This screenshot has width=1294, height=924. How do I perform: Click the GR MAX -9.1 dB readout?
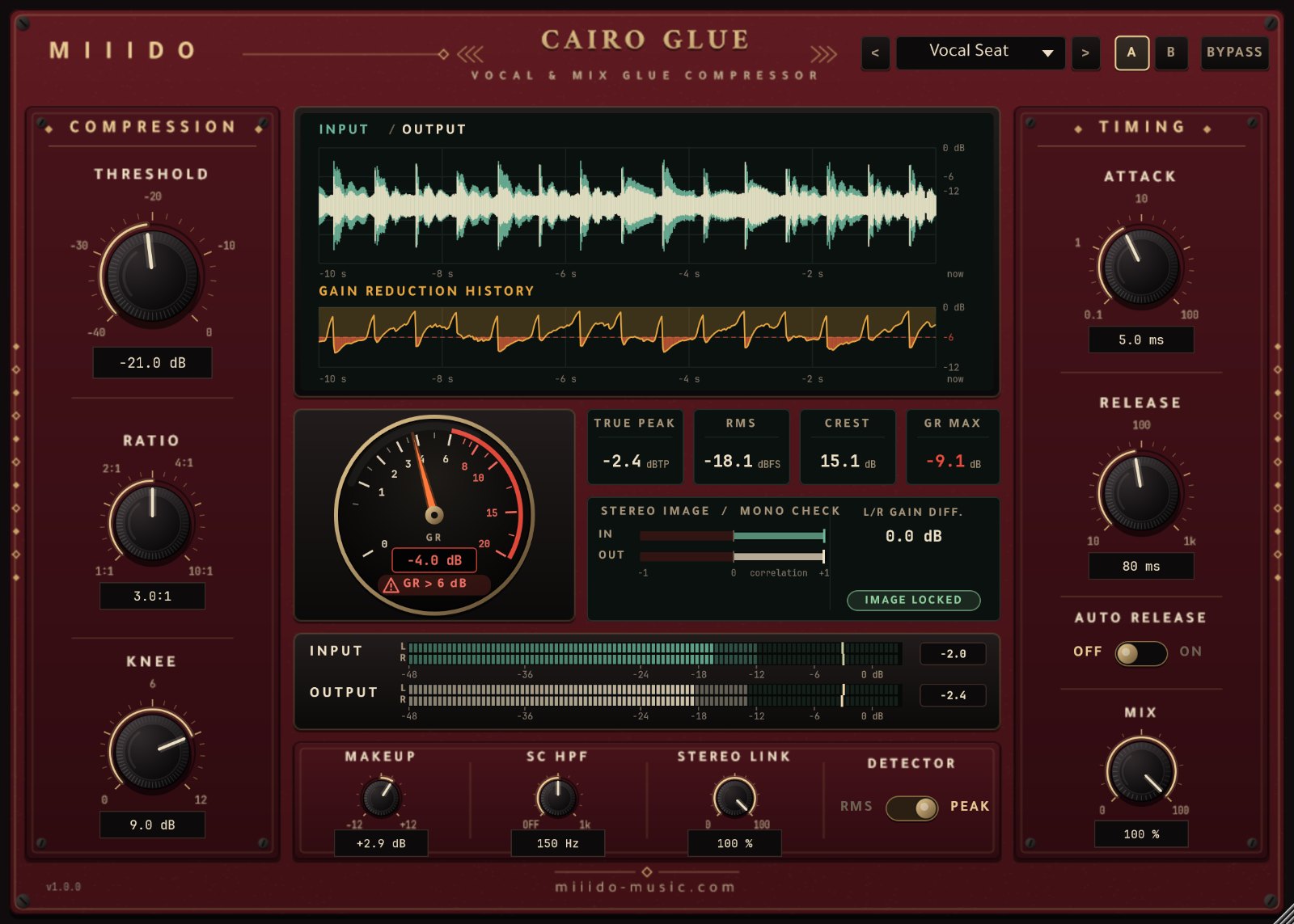[x=953, y=447]
